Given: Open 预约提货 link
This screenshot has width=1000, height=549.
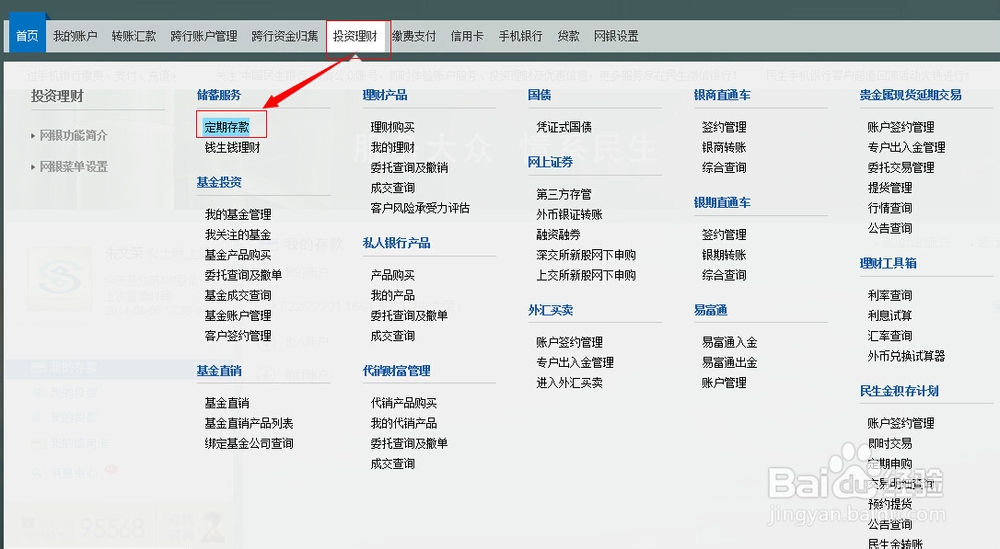Looking at the screenshot, I should click(890, 504).
